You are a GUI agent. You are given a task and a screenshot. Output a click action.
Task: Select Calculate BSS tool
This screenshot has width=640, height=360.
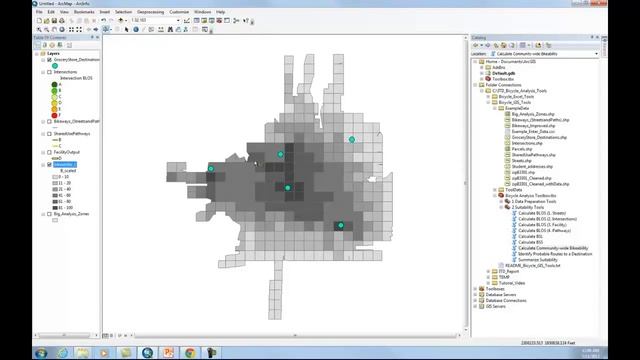(x=531, y=242)
